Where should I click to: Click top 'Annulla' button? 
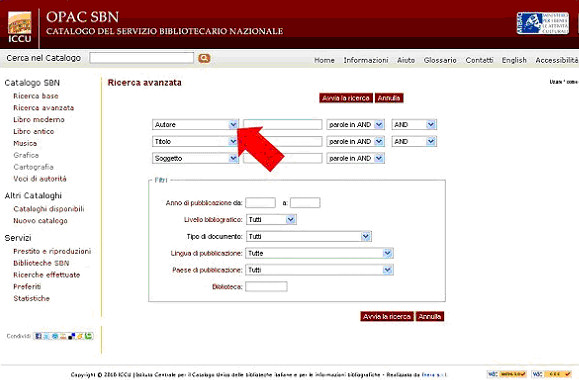coord(389,98)
